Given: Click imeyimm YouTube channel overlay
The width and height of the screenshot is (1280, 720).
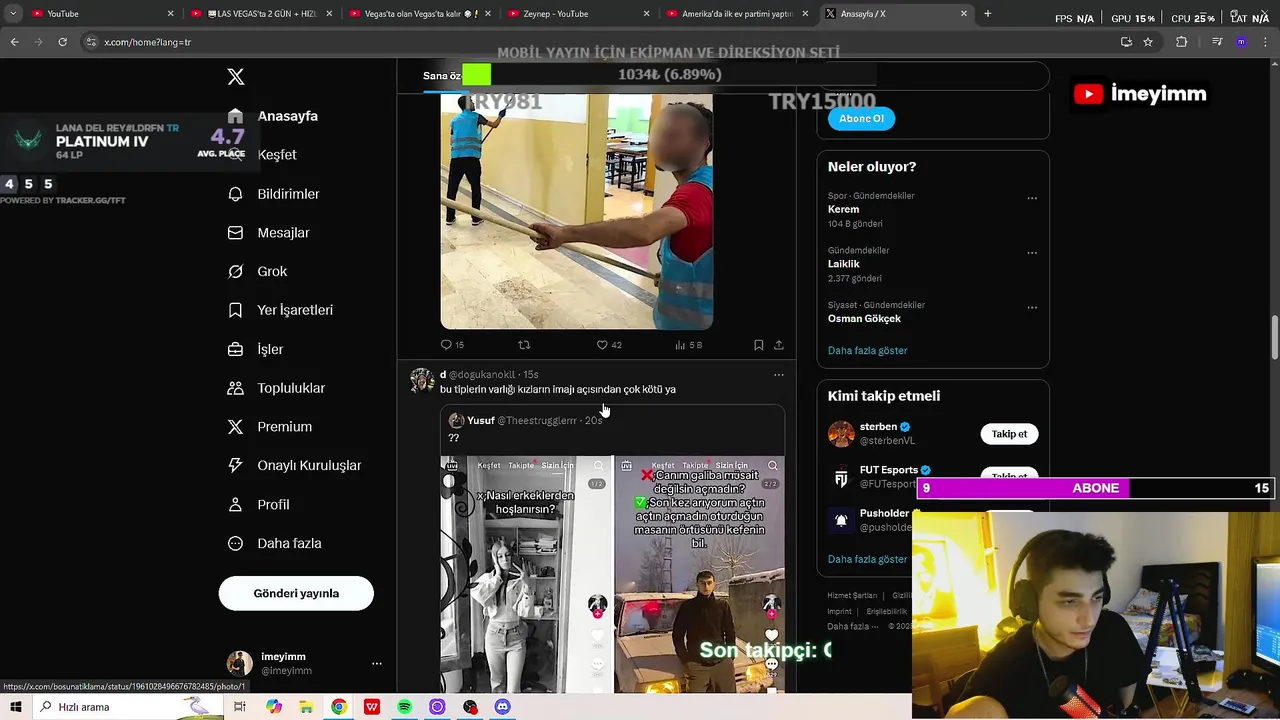Looking at the screenshot, I should (x=1140, y=94).
